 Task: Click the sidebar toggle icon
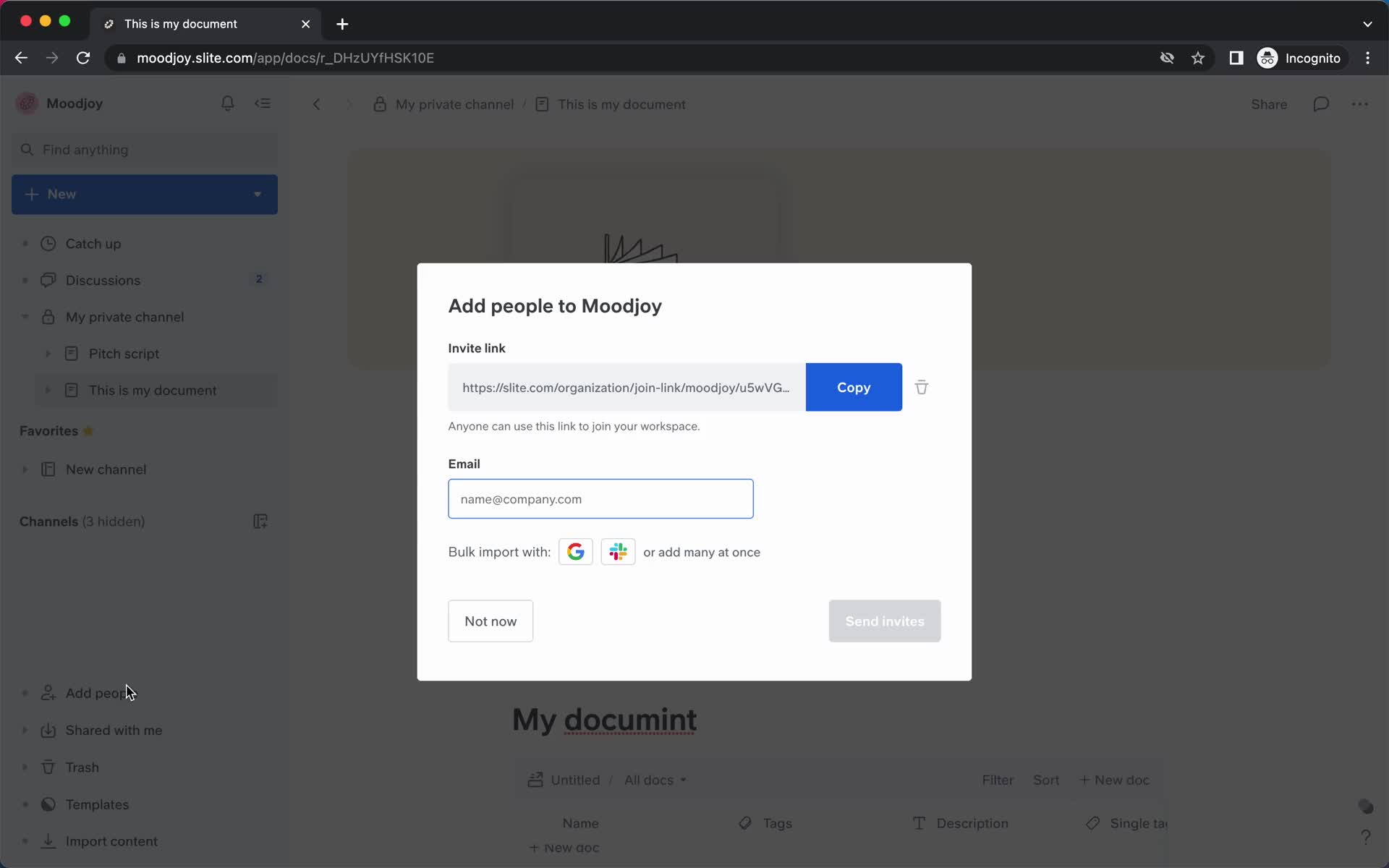[x=263, y=103]
